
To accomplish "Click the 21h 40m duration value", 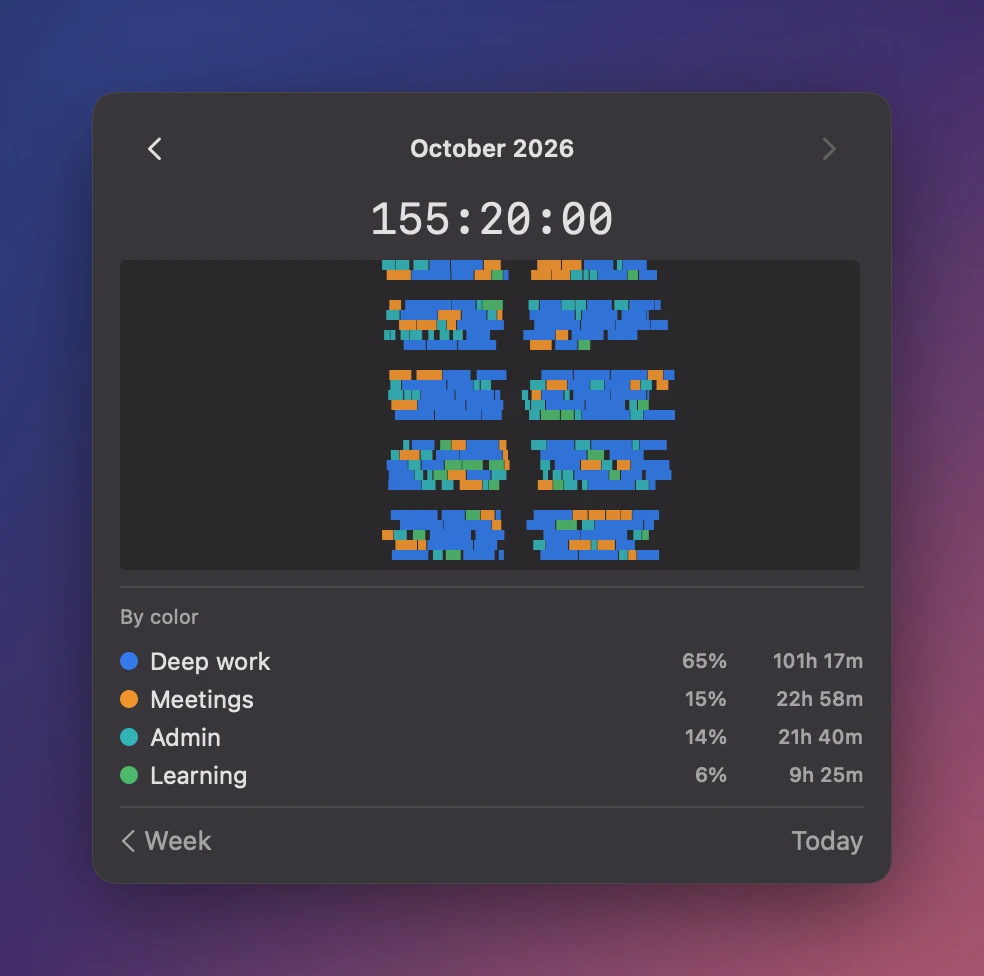I will 820,737.
